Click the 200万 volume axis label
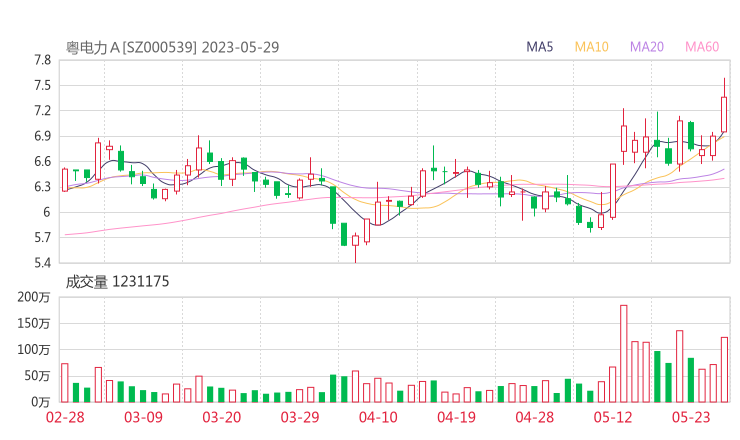This screenshot has width=740, height=440. click(34, 297)
